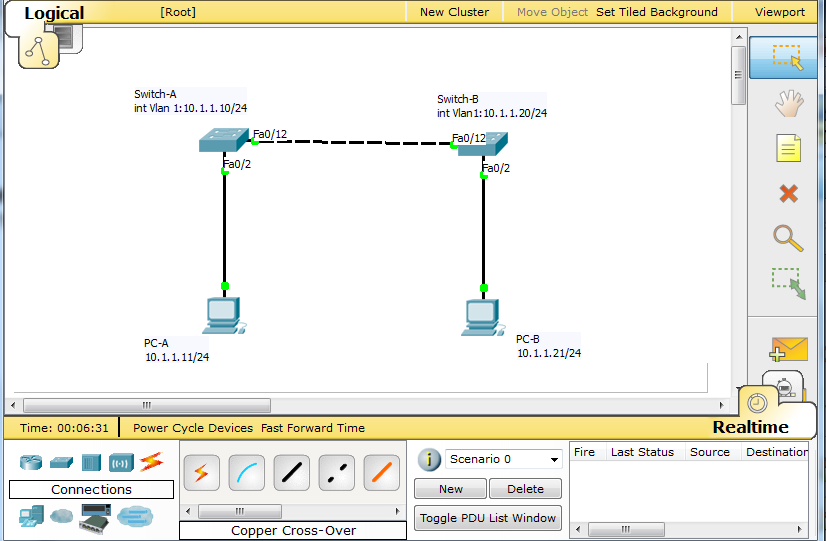Select the Connections lightning category
This screenshot has height=541, width=826.
pyautogui.click(x=151, y=462)
